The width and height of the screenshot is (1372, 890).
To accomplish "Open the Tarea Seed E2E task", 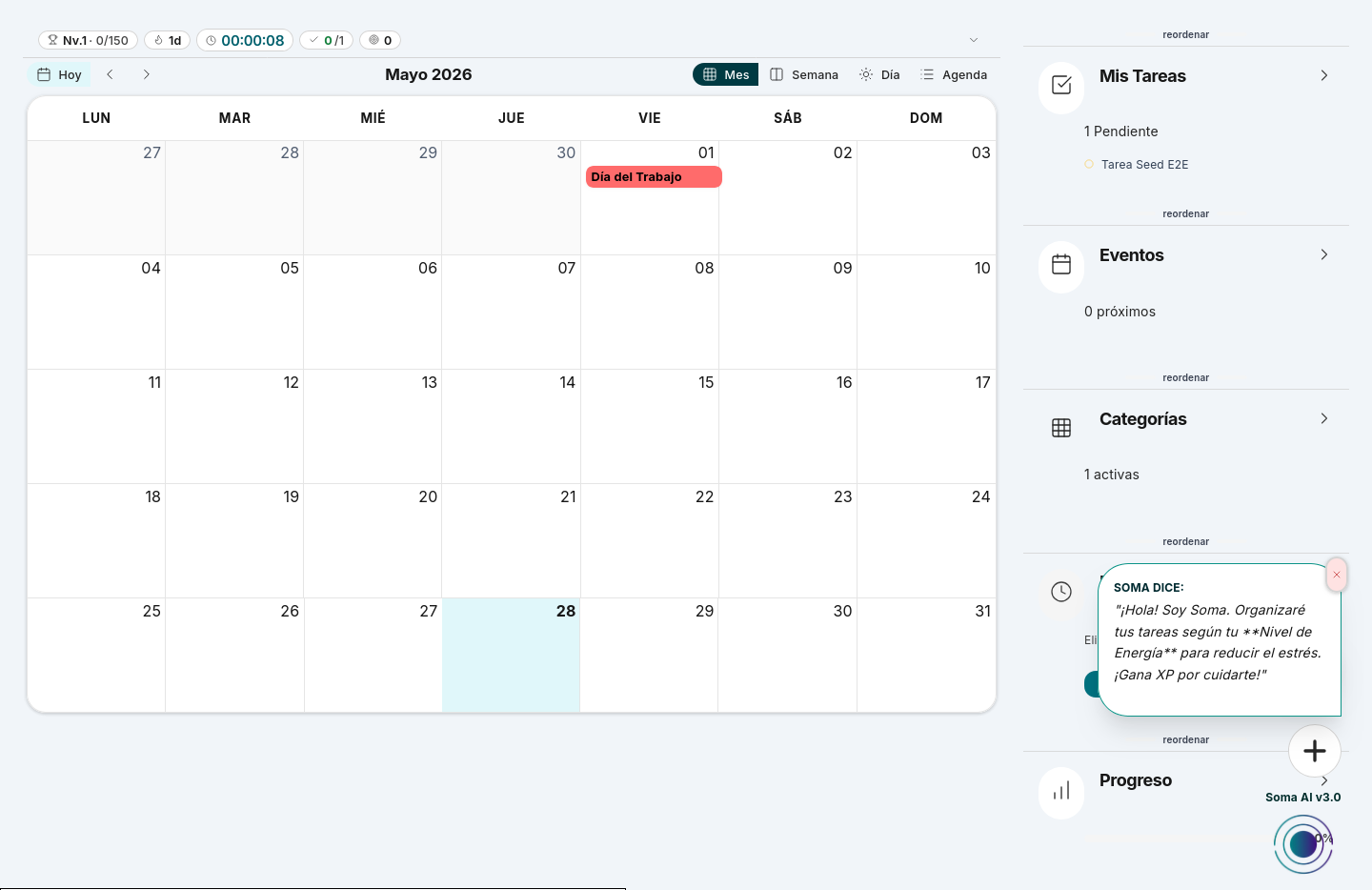I will [1144, 165].
